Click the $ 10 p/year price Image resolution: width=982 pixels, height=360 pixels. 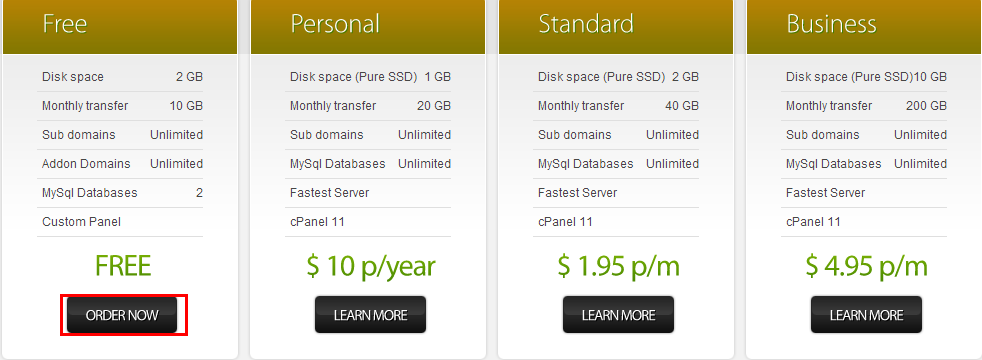[371, 267]
